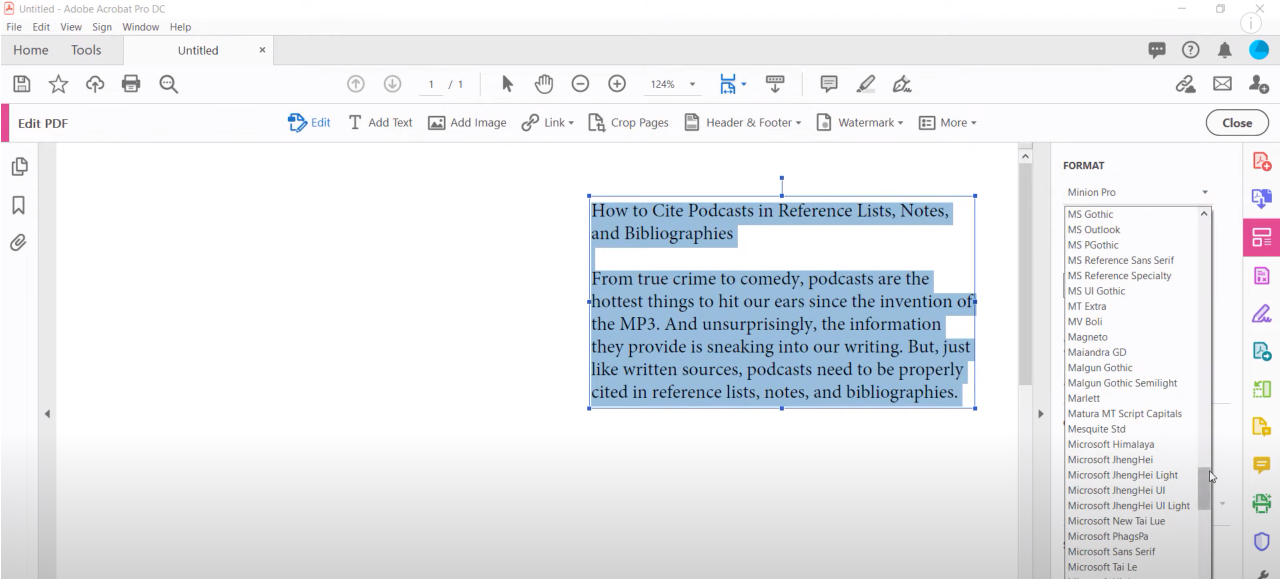Viewport: 1280px width, 579px height.
Task: Select the Malgun Gothic Semilight font
Action: 1122,383
